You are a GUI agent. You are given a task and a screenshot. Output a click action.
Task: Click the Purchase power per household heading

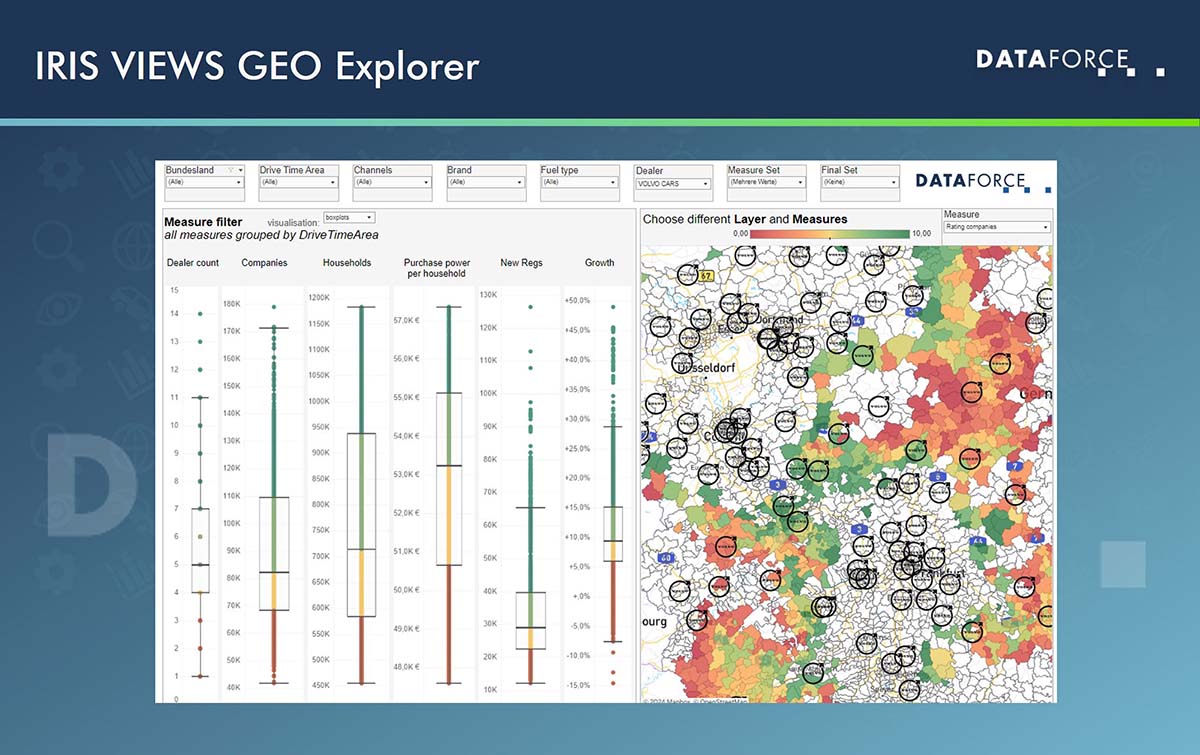[437, 268]
